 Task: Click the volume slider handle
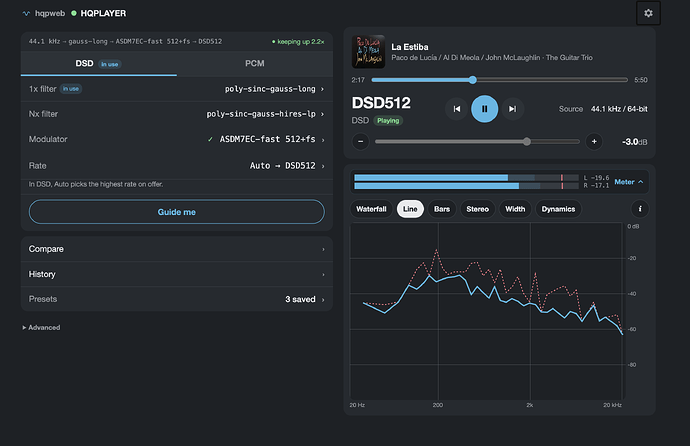point(527,141)
